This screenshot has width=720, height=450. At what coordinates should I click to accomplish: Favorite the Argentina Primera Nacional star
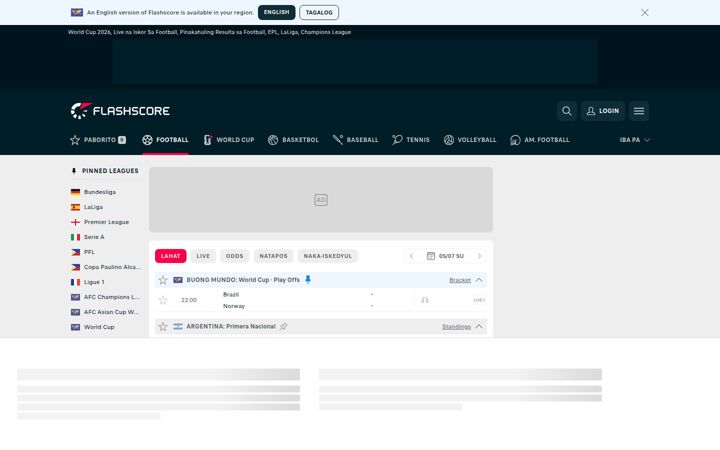click(163, 326)
